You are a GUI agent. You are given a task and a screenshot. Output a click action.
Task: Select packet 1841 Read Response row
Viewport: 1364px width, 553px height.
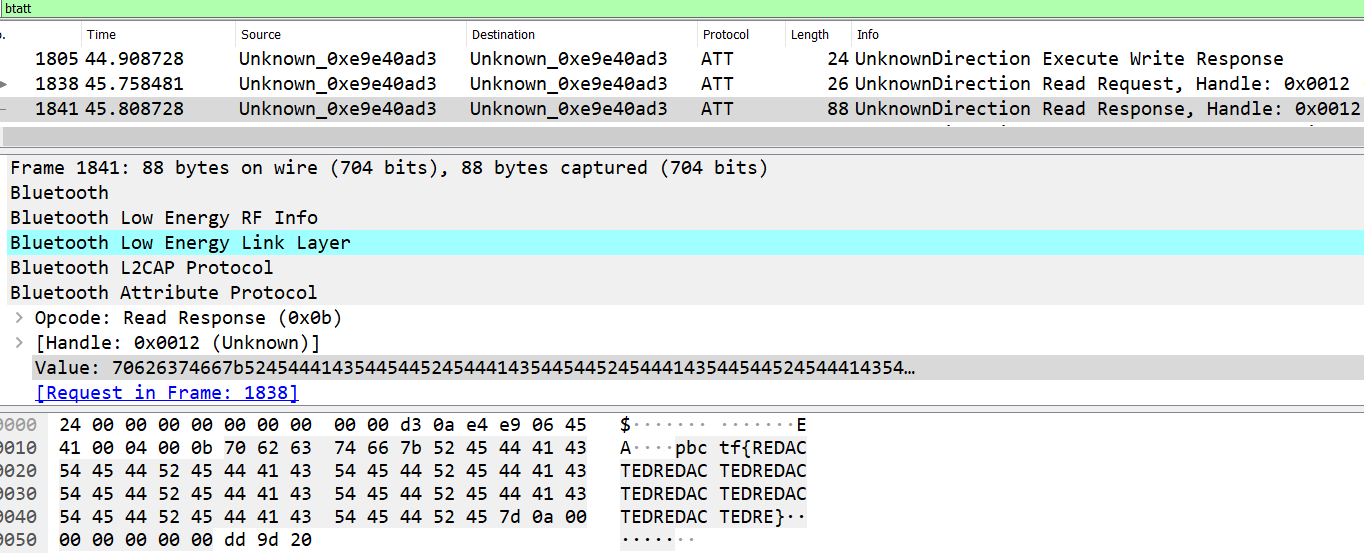pyautogui.click(x=682, y=109)
